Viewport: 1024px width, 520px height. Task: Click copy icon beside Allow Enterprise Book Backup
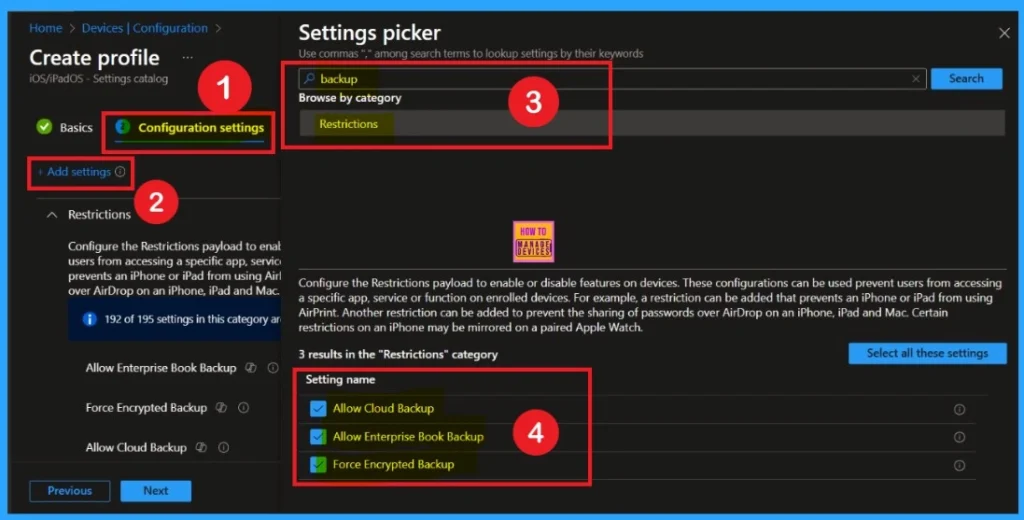[x=250, y=368]
